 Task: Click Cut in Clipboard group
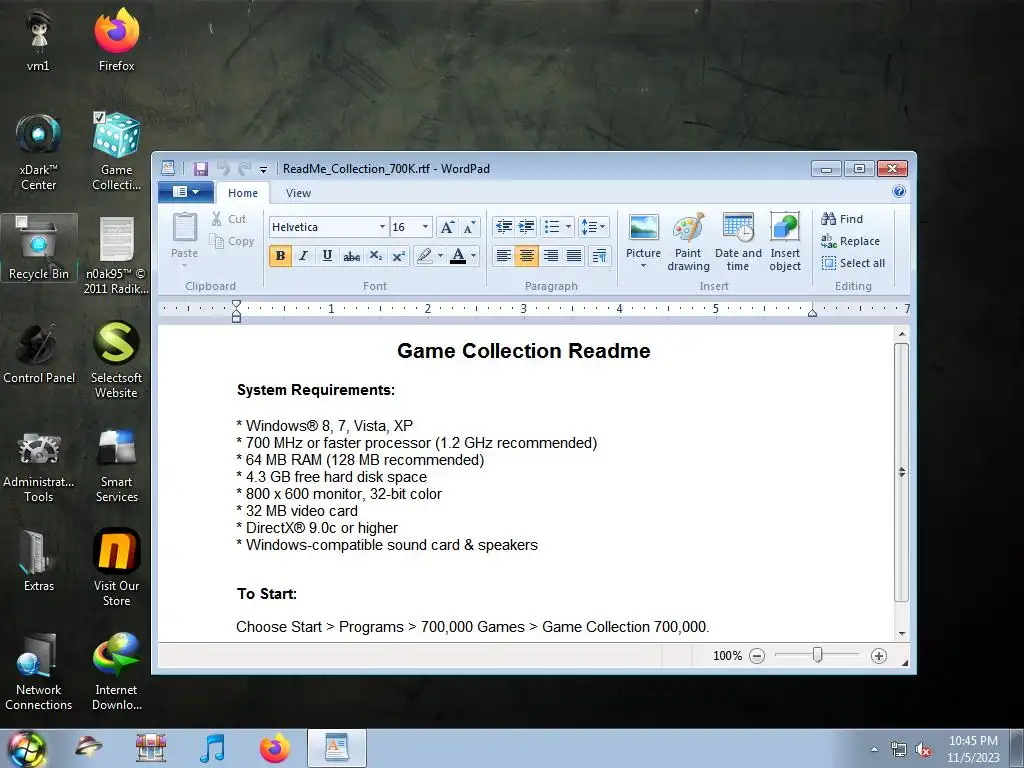tap(229, 219)
